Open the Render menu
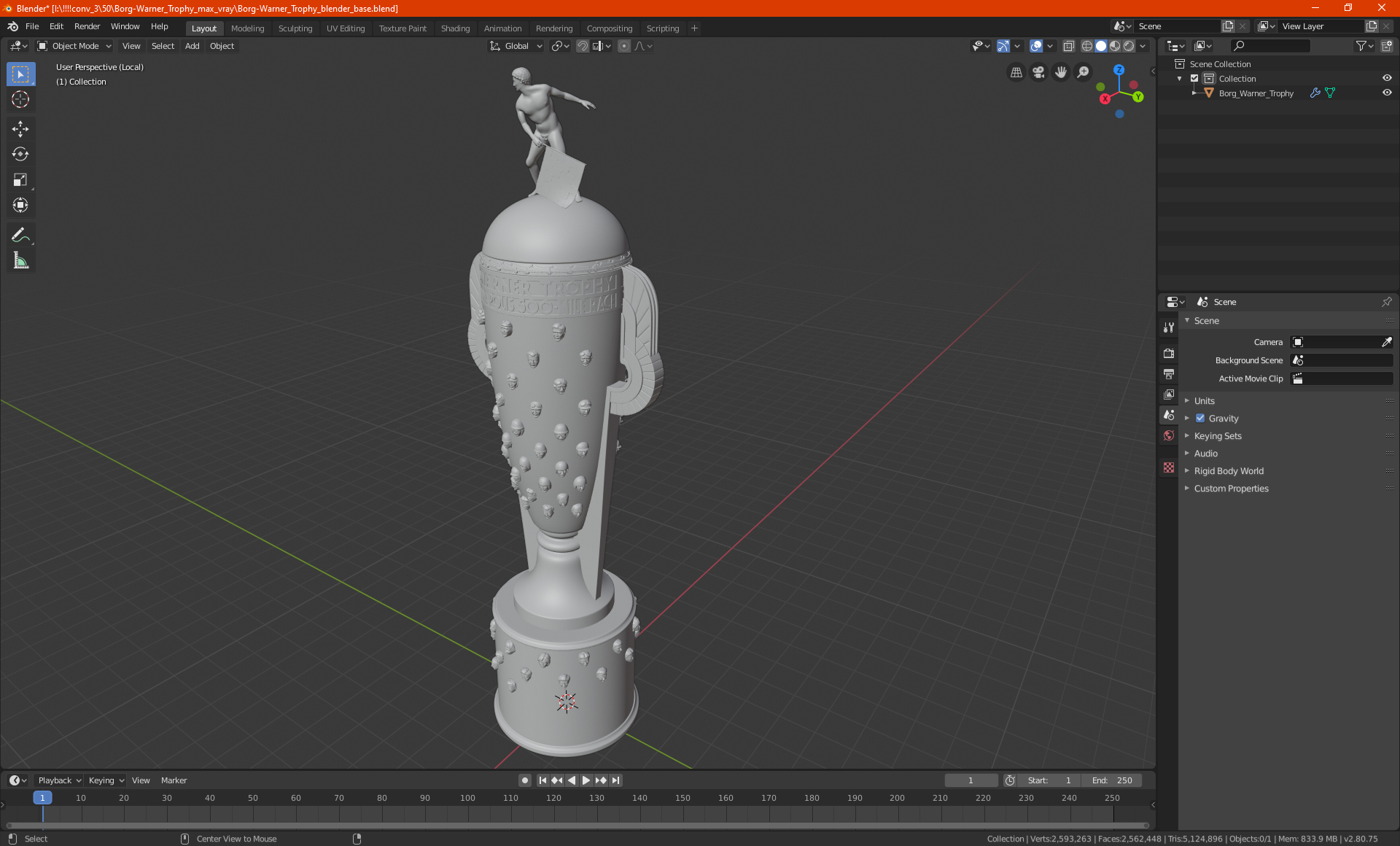 (87, 26)
